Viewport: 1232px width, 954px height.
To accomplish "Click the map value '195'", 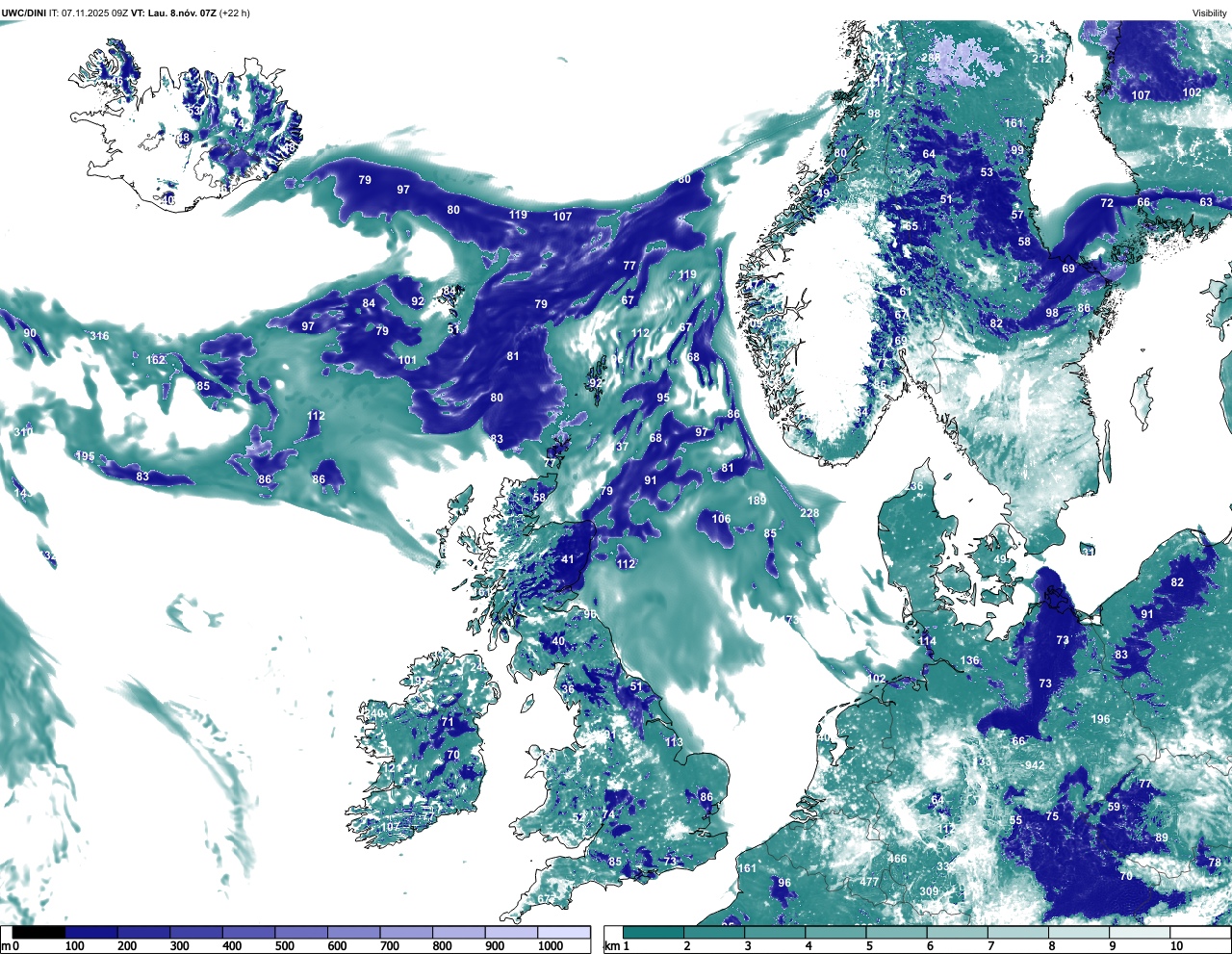I will pos(86,456).
